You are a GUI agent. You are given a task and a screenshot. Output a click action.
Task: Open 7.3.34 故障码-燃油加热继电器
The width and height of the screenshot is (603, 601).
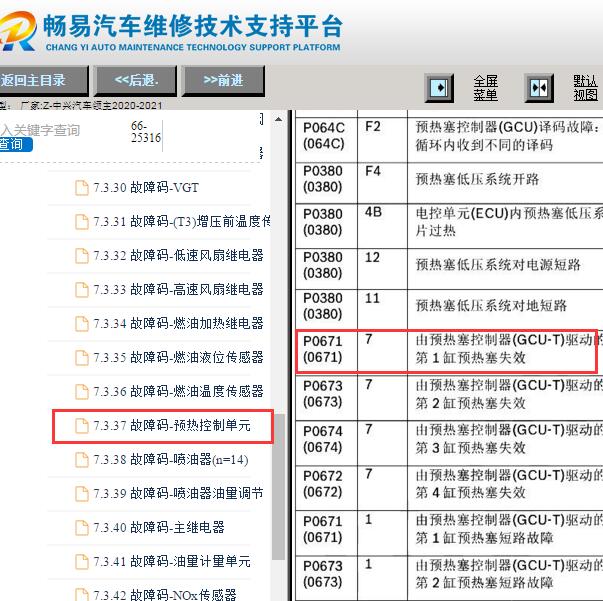(x=178, y=323)
